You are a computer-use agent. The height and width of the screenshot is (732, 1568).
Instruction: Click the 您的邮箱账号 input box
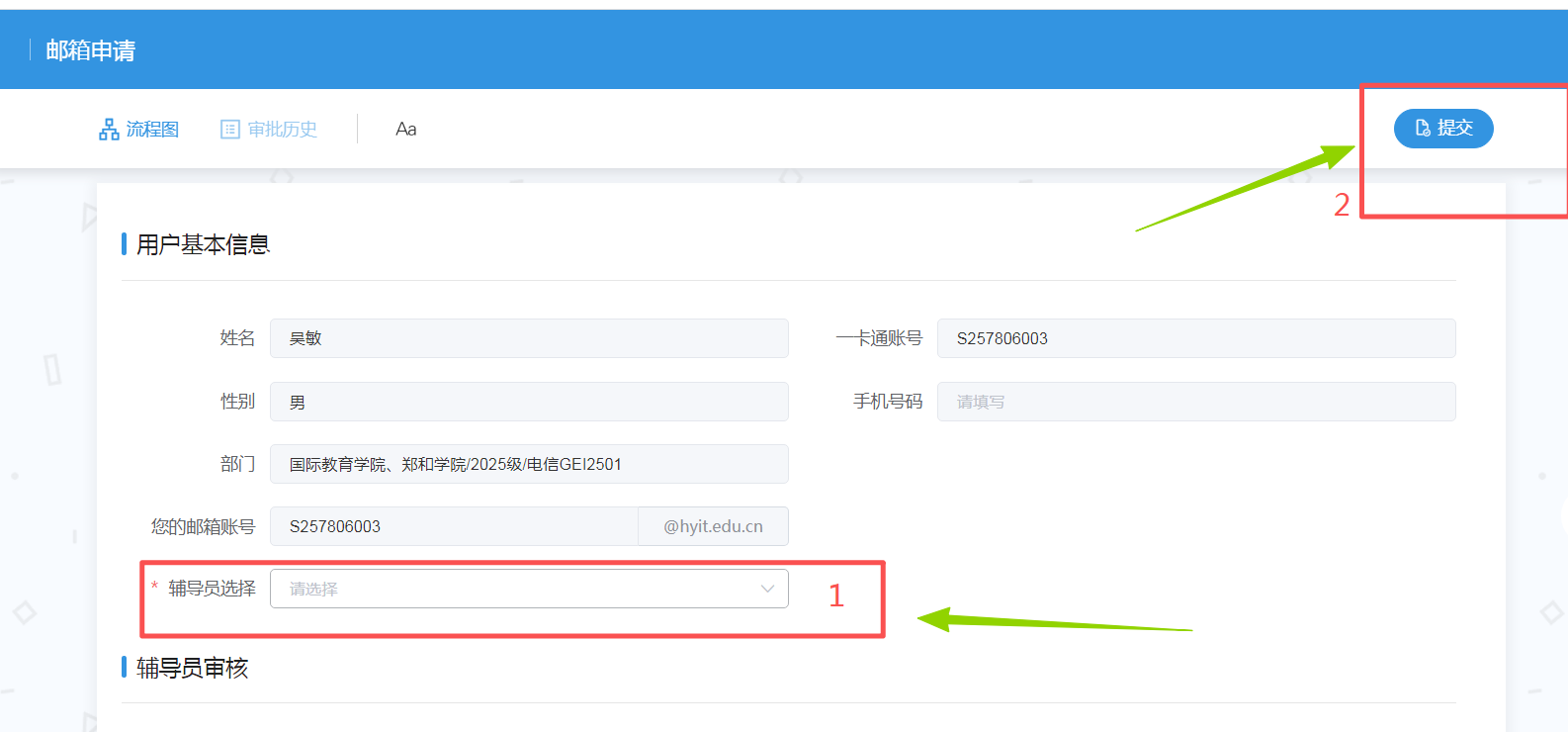click(454, 526)
